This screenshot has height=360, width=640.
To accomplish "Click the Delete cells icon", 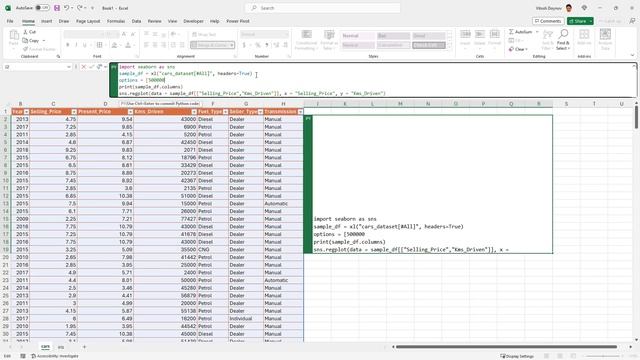I will (480, 34).
